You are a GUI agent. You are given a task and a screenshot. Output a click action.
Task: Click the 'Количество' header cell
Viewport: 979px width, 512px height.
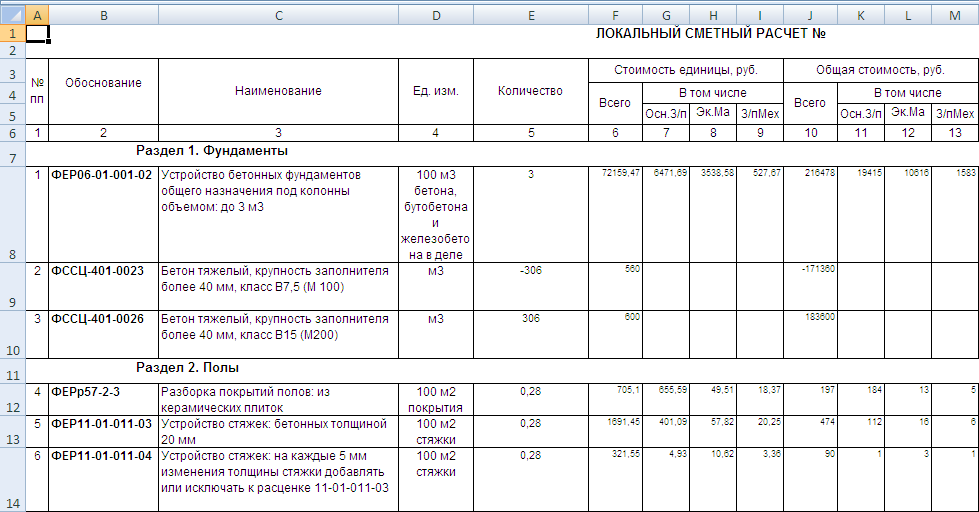(531, 91)
